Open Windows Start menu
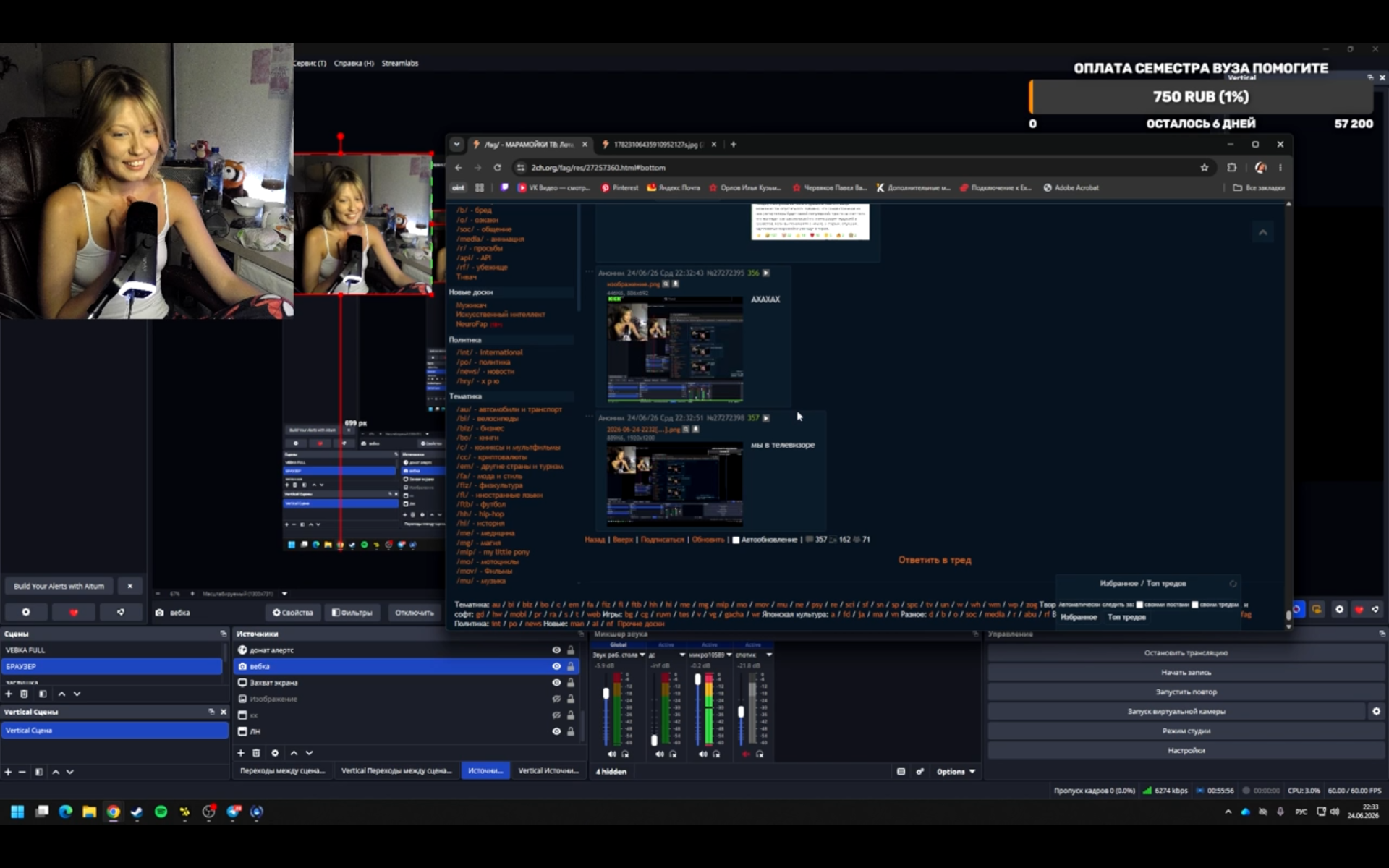Image resolution: width=1389 pixels, height=868 pixels. [x=17, y=812]
